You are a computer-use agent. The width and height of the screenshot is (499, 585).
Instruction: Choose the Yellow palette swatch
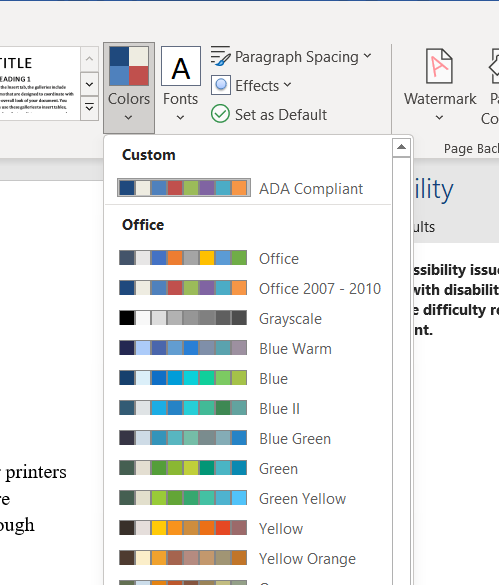[183, 528]
